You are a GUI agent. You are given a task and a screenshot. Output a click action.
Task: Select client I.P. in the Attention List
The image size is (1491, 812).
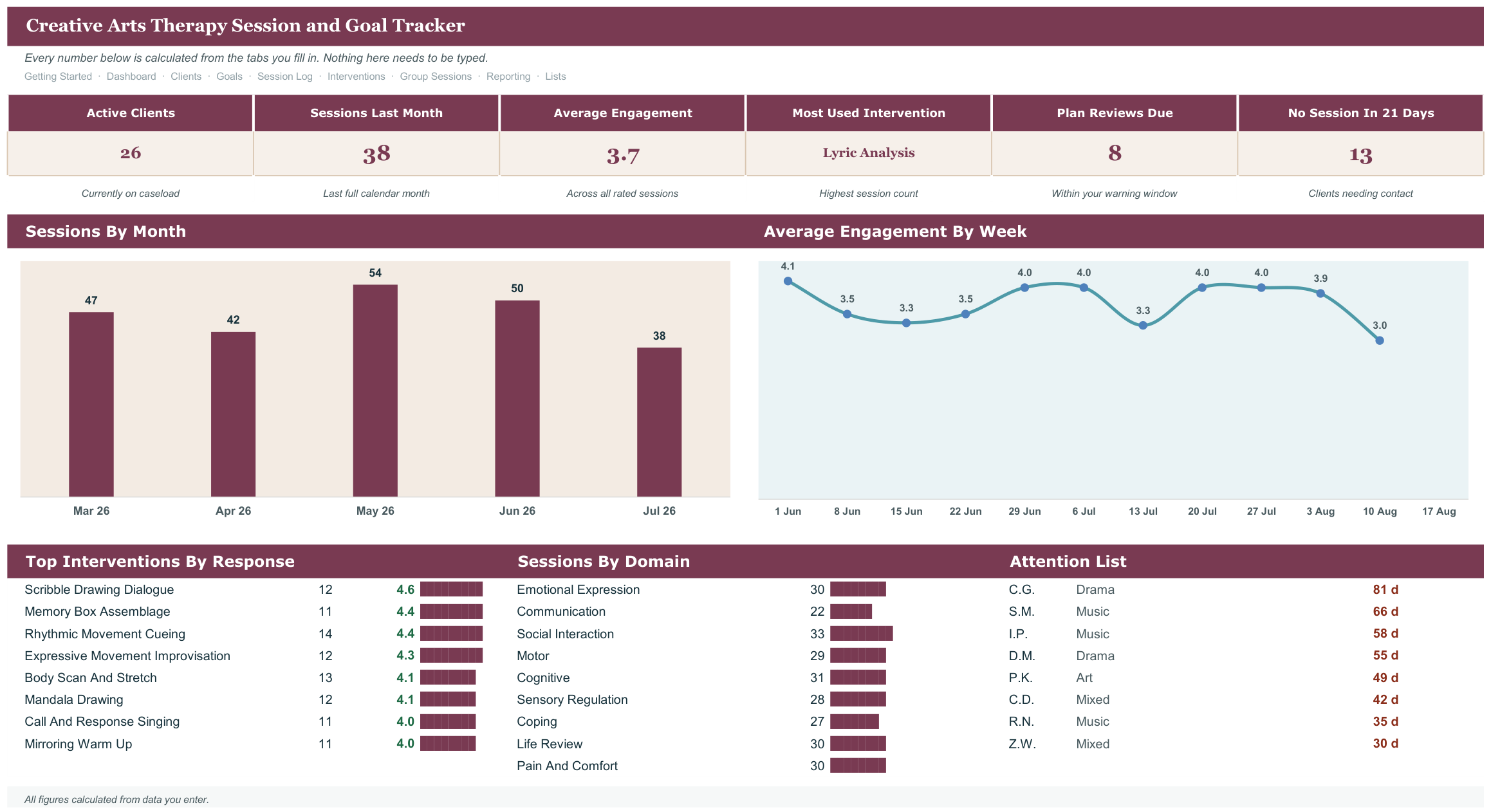pos(1018,634)
